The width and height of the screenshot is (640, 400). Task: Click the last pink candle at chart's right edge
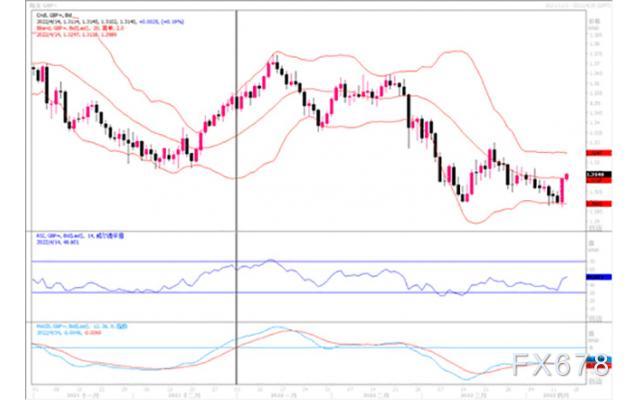point(567,176)
